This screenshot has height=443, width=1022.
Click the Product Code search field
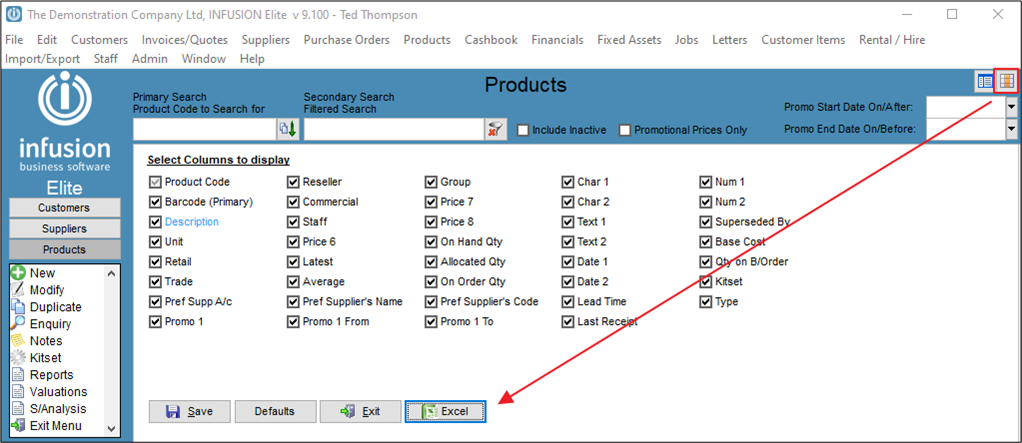[x=205, y=130]
